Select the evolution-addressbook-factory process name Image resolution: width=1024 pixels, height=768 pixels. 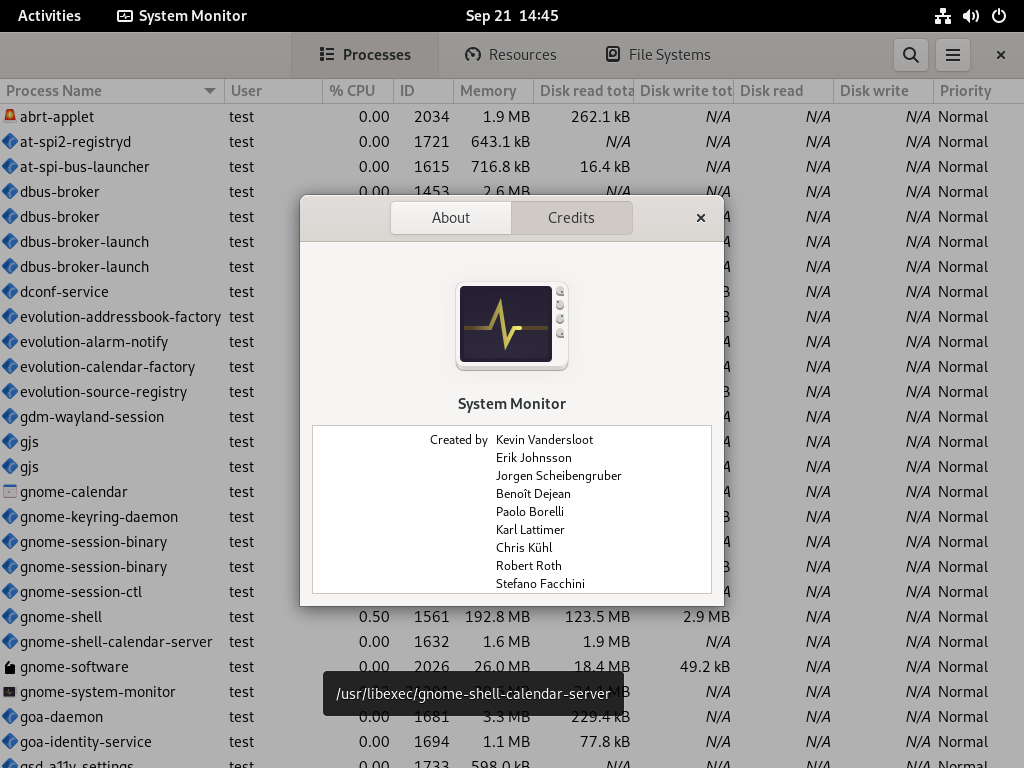pos(120,317)
